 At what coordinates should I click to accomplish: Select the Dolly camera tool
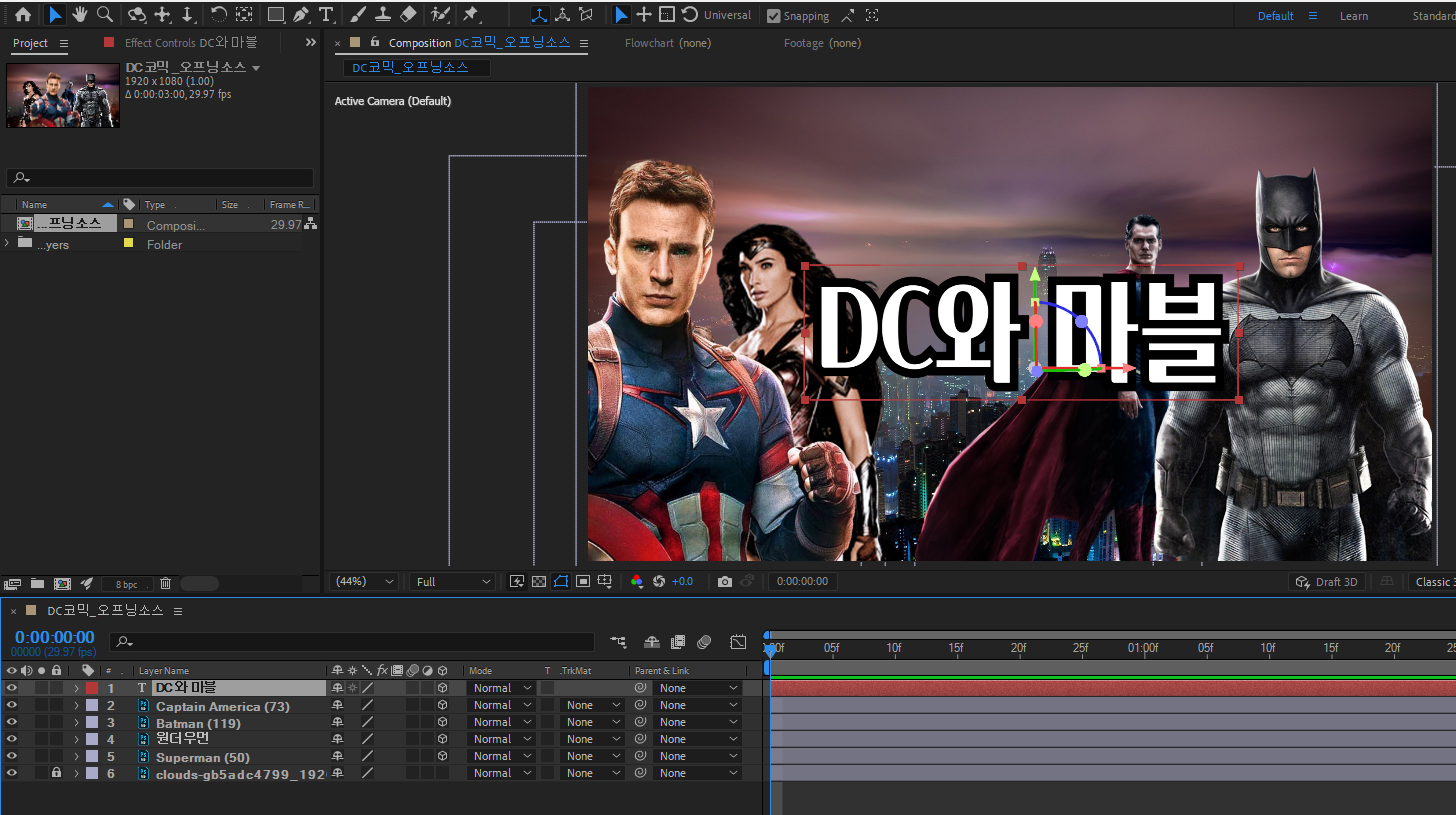pos(187,15)
